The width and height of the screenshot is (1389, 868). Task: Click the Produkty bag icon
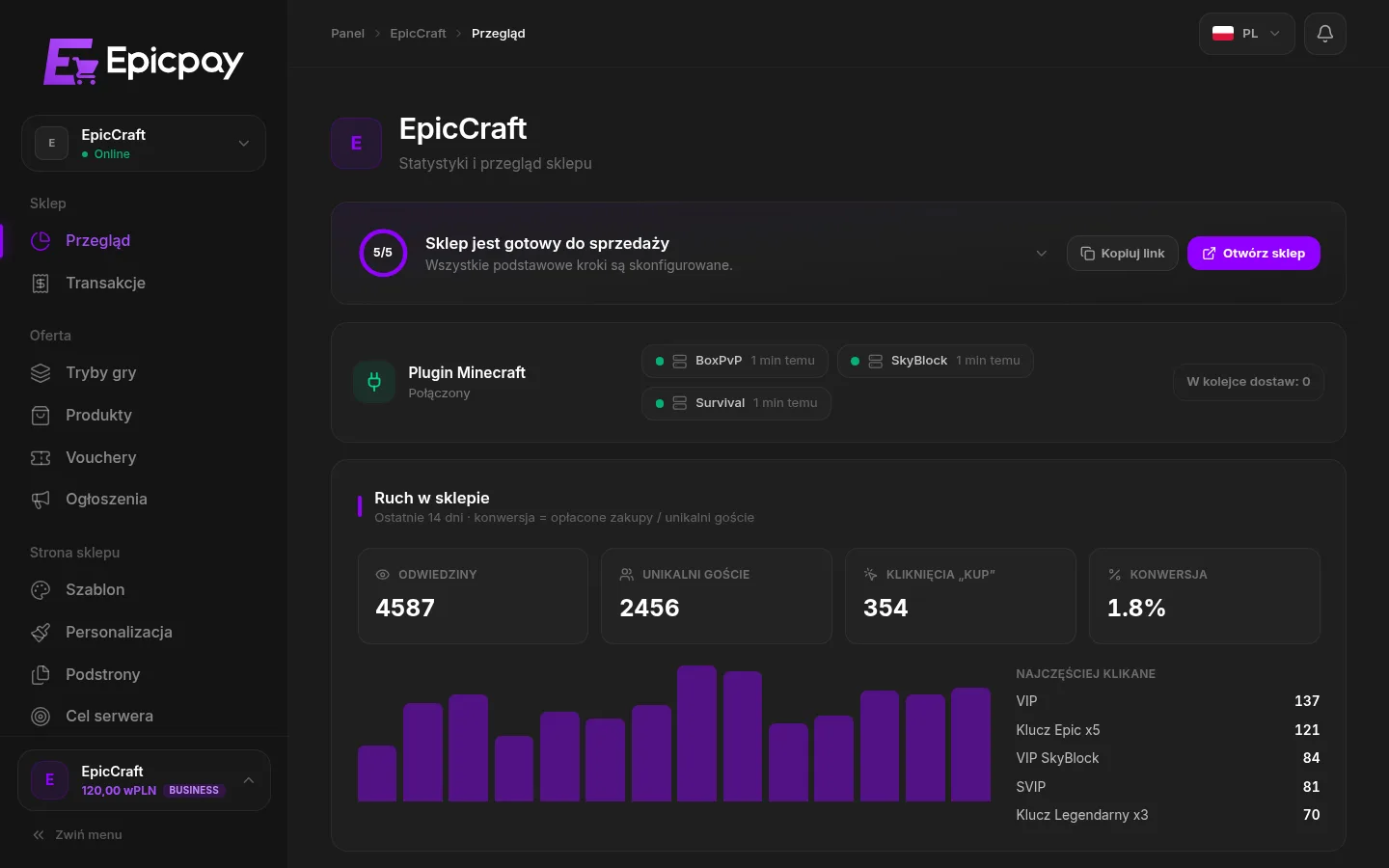(x=41, y=416)
